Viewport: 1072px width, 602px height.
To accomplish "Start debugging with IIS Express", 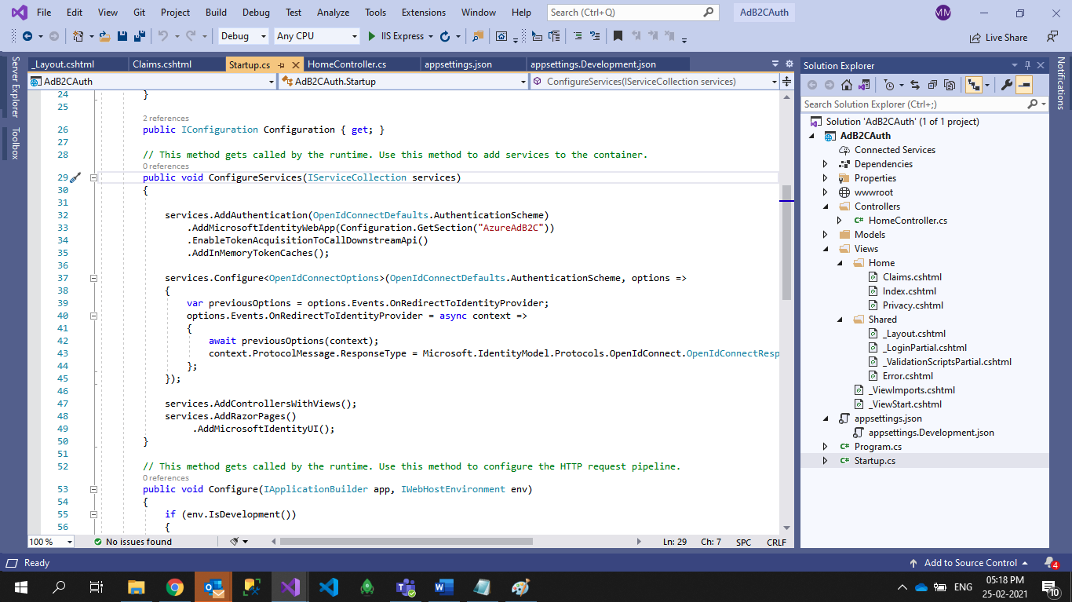I will 396,36.
